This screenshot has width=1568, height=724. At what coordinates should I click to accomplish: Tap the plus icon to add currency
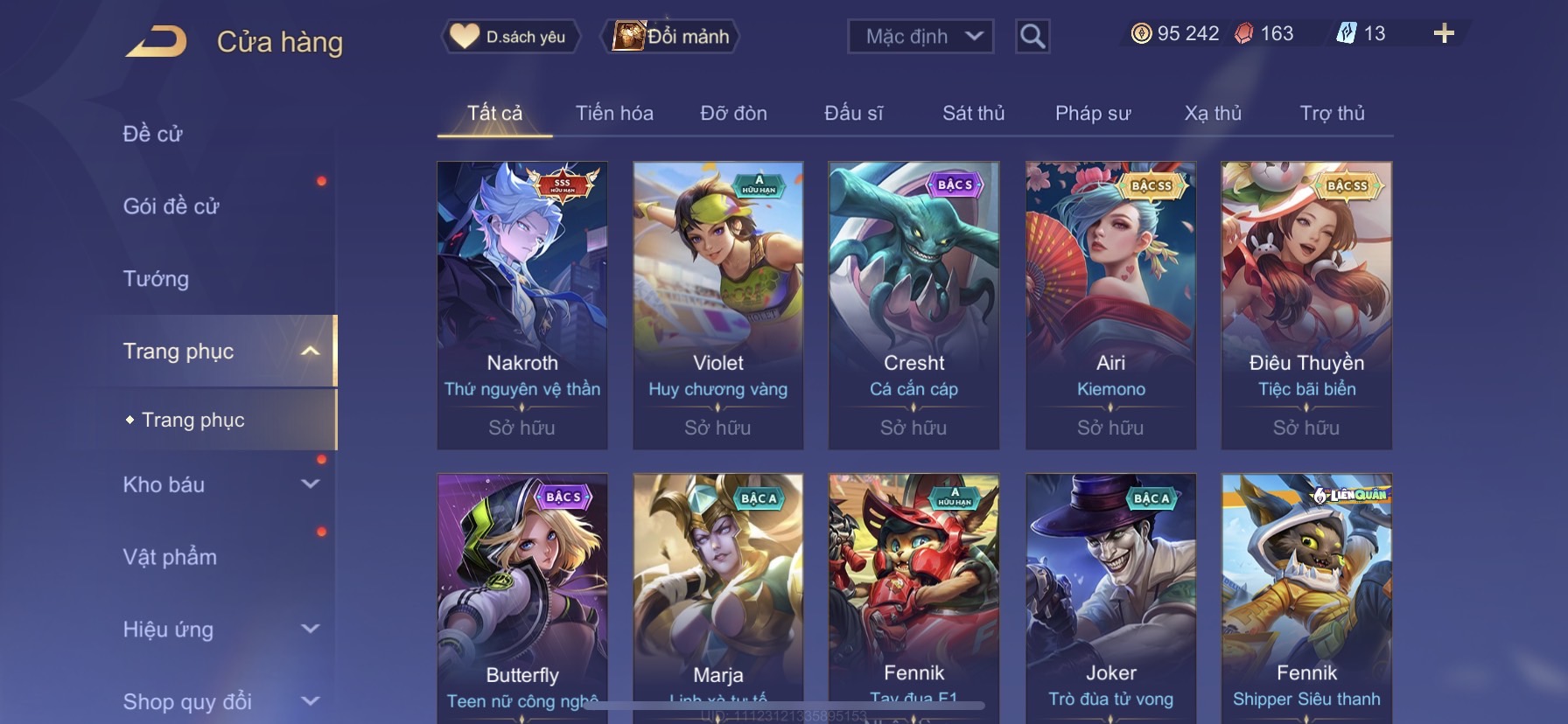(x=1444, y=34)
